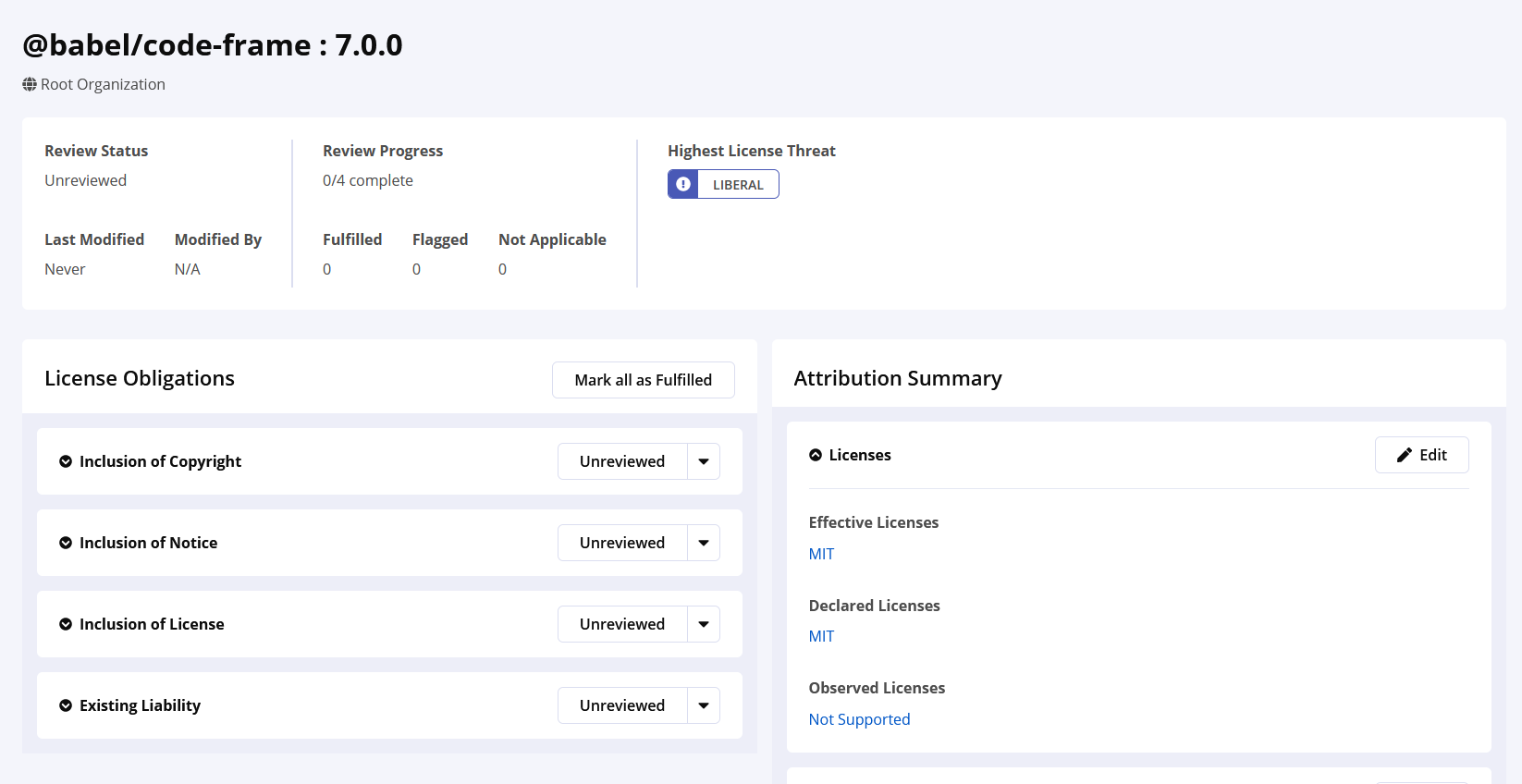Click Root Organization text
This screenshot has height=784, width=1522.
point(103,84)
